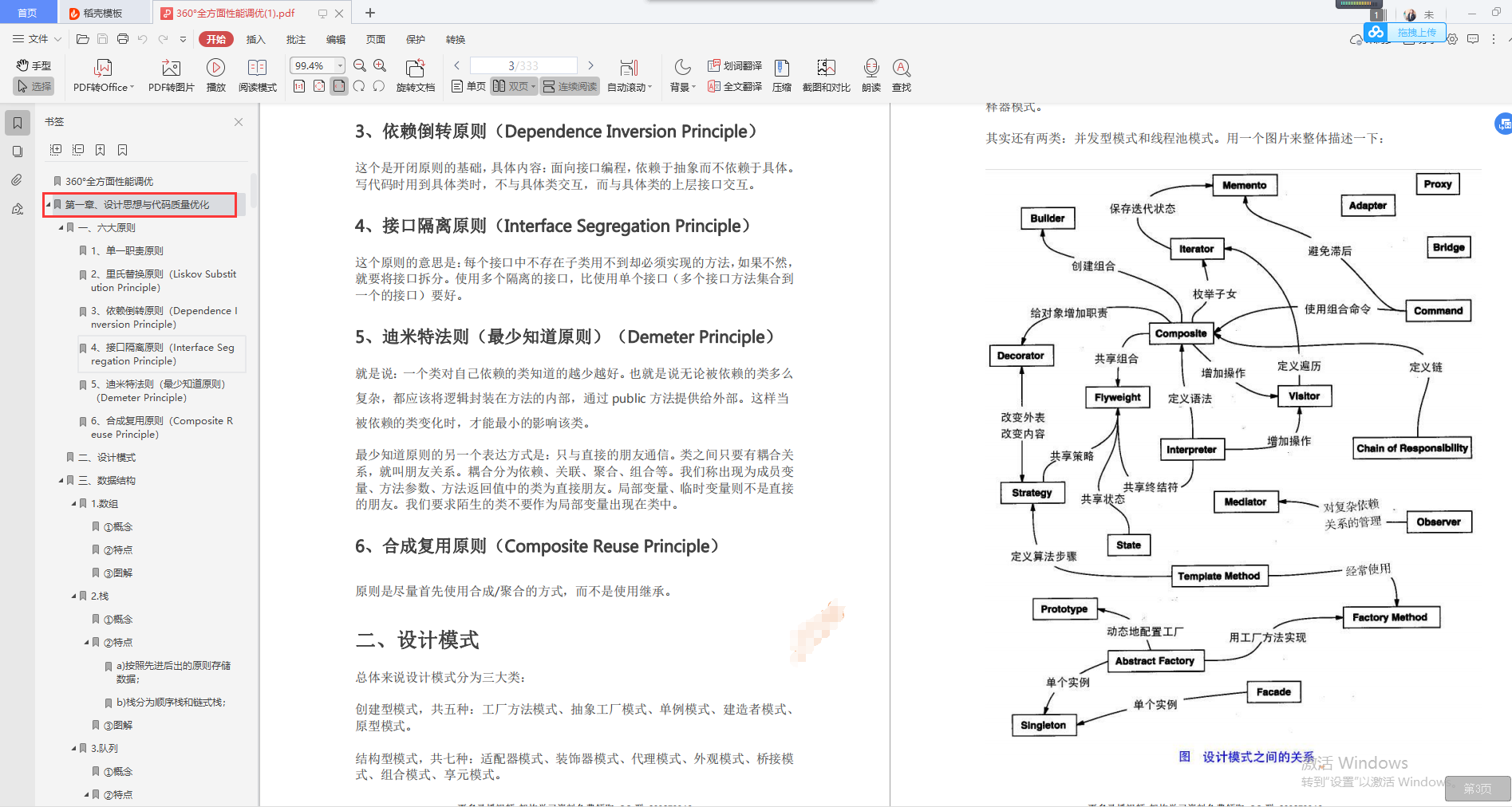The width and height of the screenshot is (1512, 807).
Task: Open the 保护 ribbon tab
Action: tap(416, 39)
